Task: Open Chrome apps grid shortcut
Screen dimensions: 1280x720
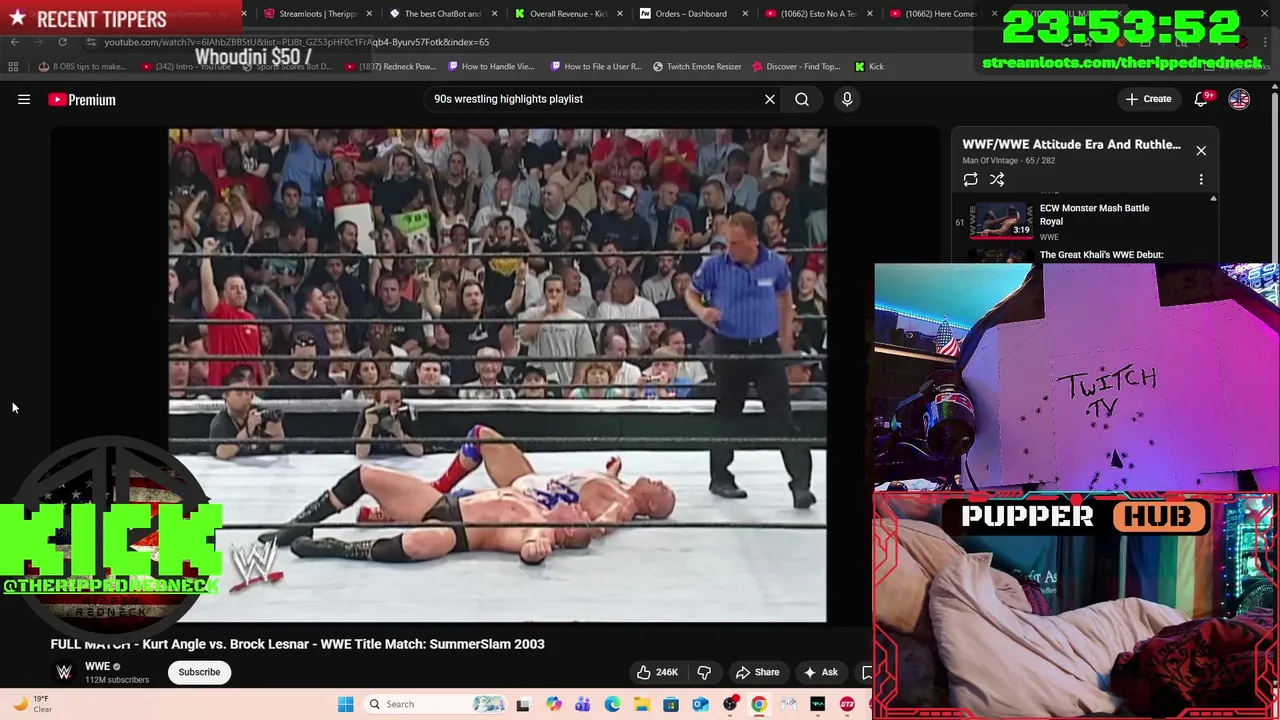Action: [13, 66]
